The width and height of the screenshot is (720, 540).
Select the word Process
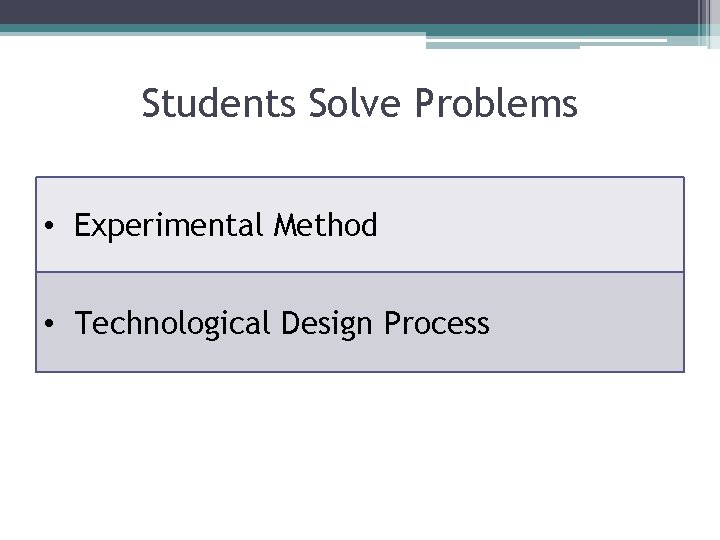437,323
